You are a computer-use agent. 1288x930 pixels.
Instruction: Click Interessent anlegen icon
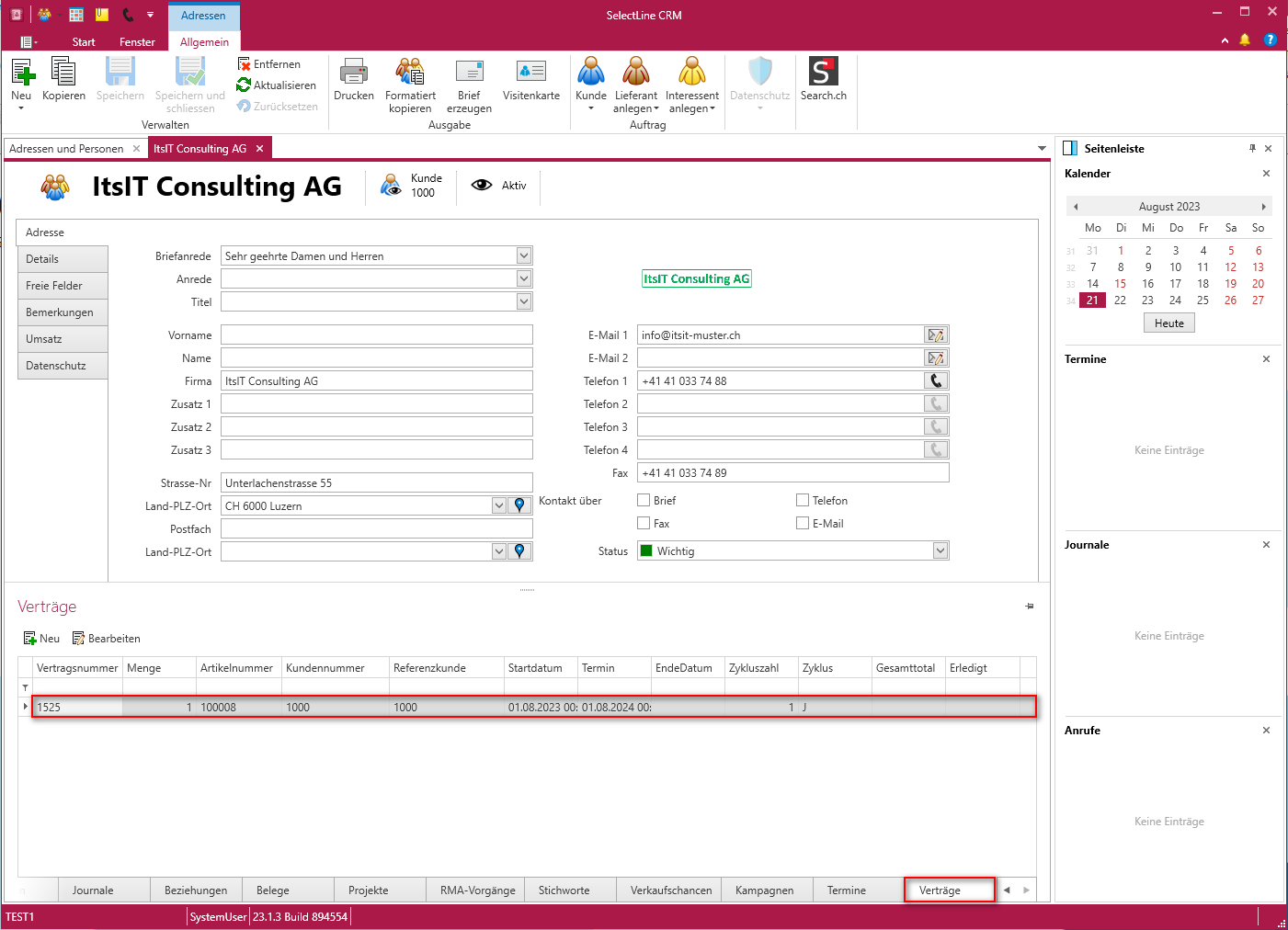click(x=692, y=72)
